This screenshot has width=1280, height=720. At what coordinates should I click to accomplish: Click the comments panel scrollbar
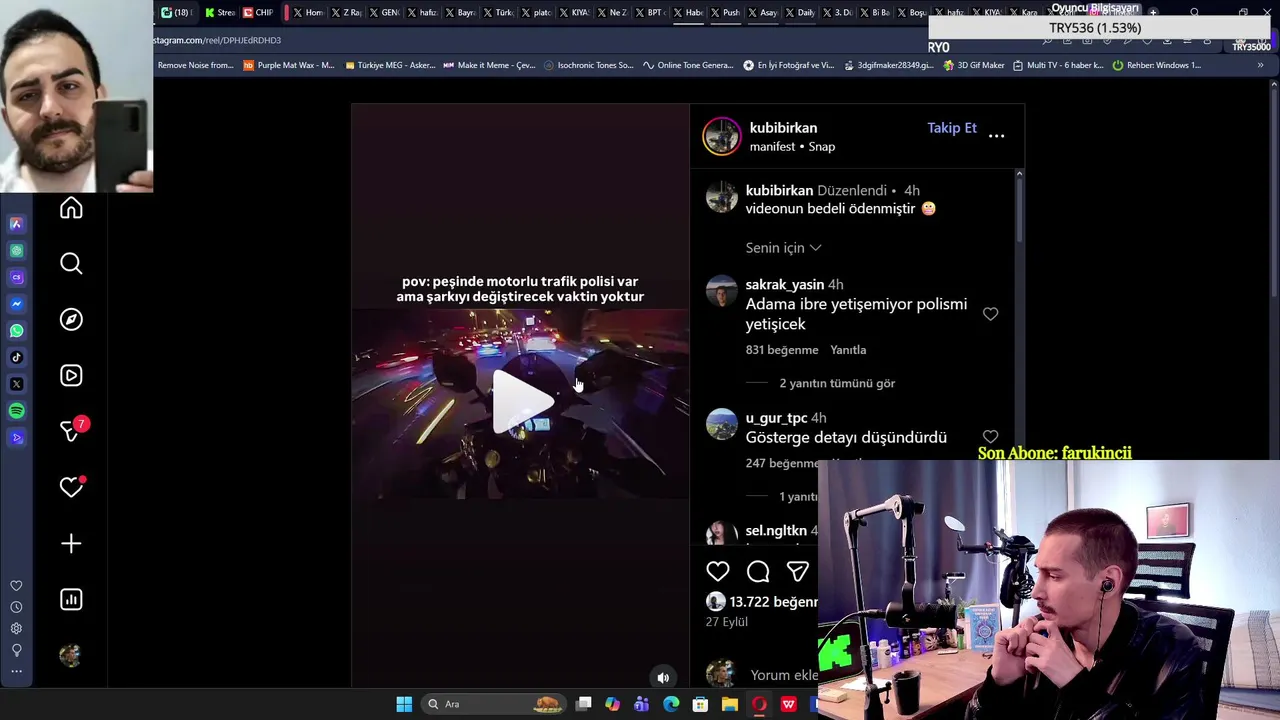tap(1019, 210)
